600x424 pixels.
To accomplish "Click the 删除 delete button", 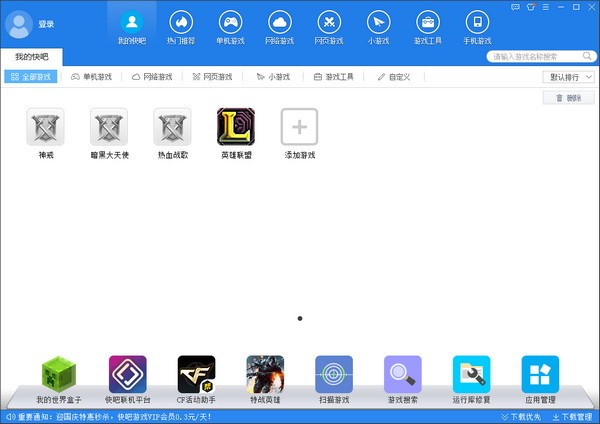I will point(569,98).
